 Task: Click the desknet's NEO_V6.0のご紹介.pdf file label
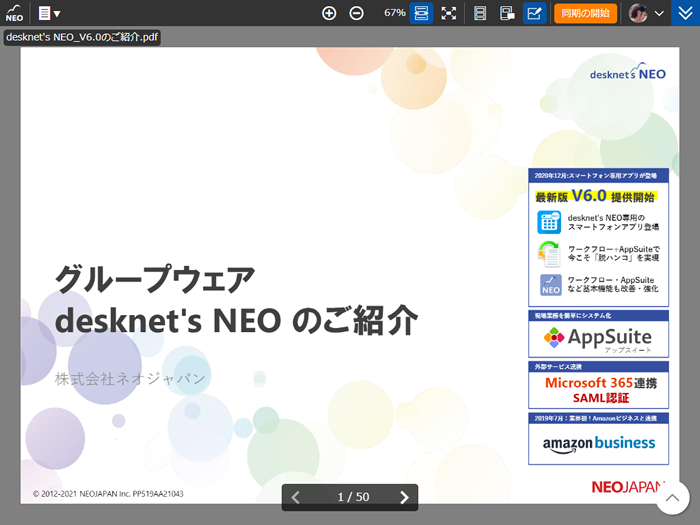(x=82, y=37)
